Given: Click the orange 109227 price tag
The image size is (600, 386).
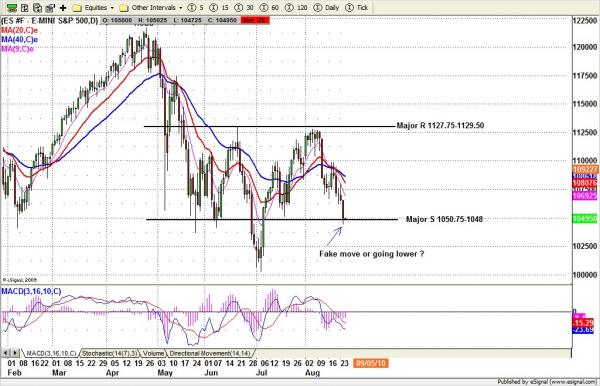Looking at the screenshot, I should pyautogui.click(x=585, y=169).
